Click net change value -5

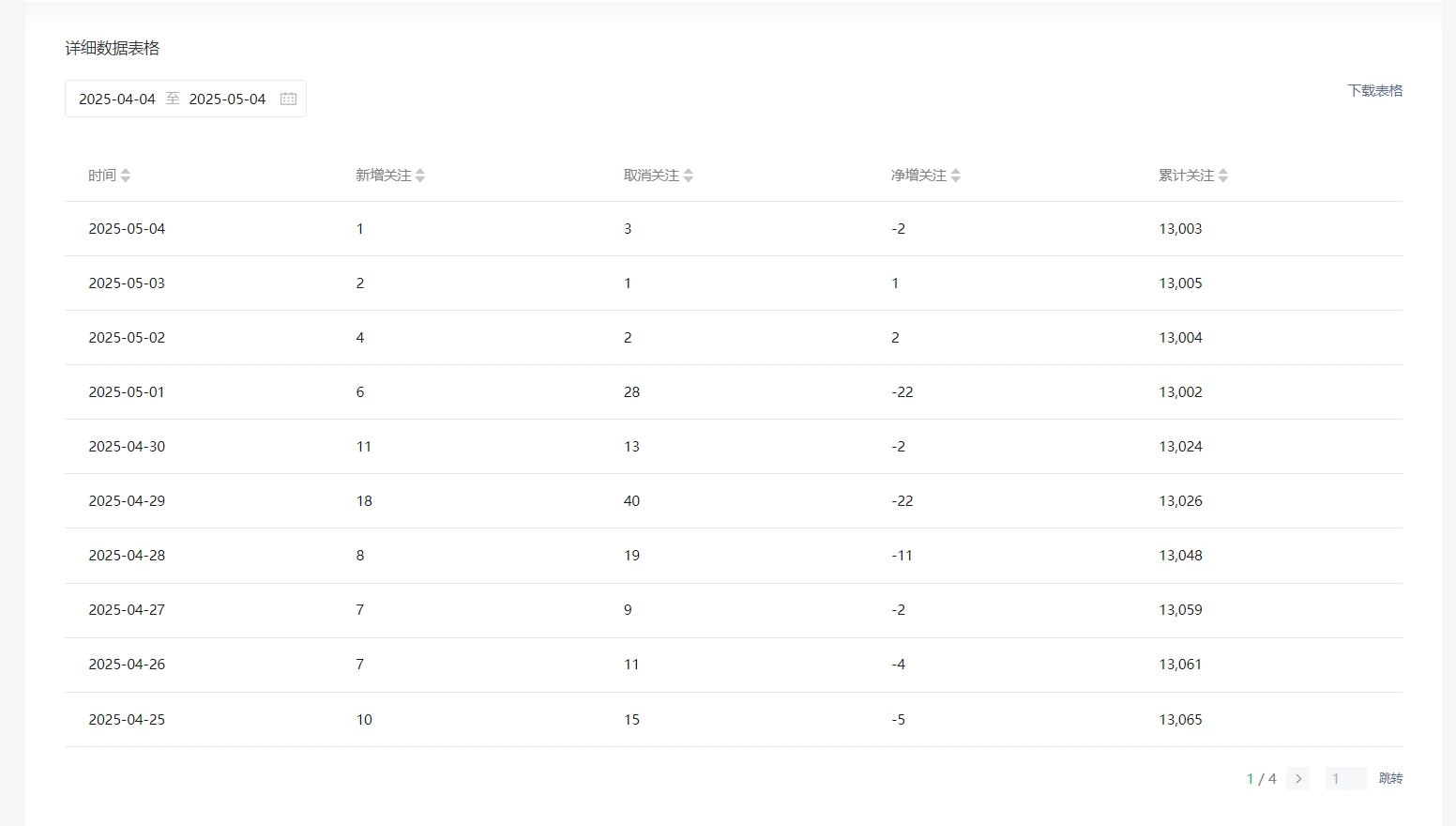point(898,720)
